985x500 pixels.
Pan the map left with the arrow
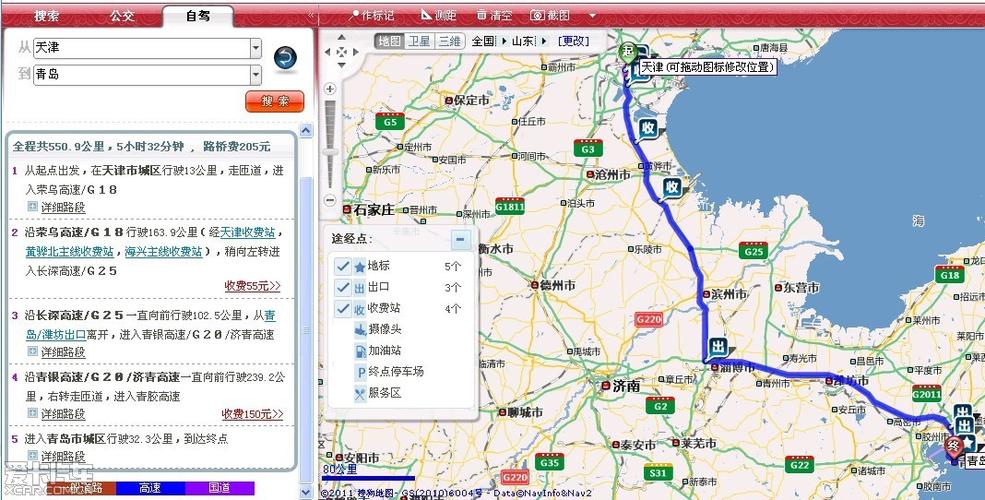coord(328,52)
